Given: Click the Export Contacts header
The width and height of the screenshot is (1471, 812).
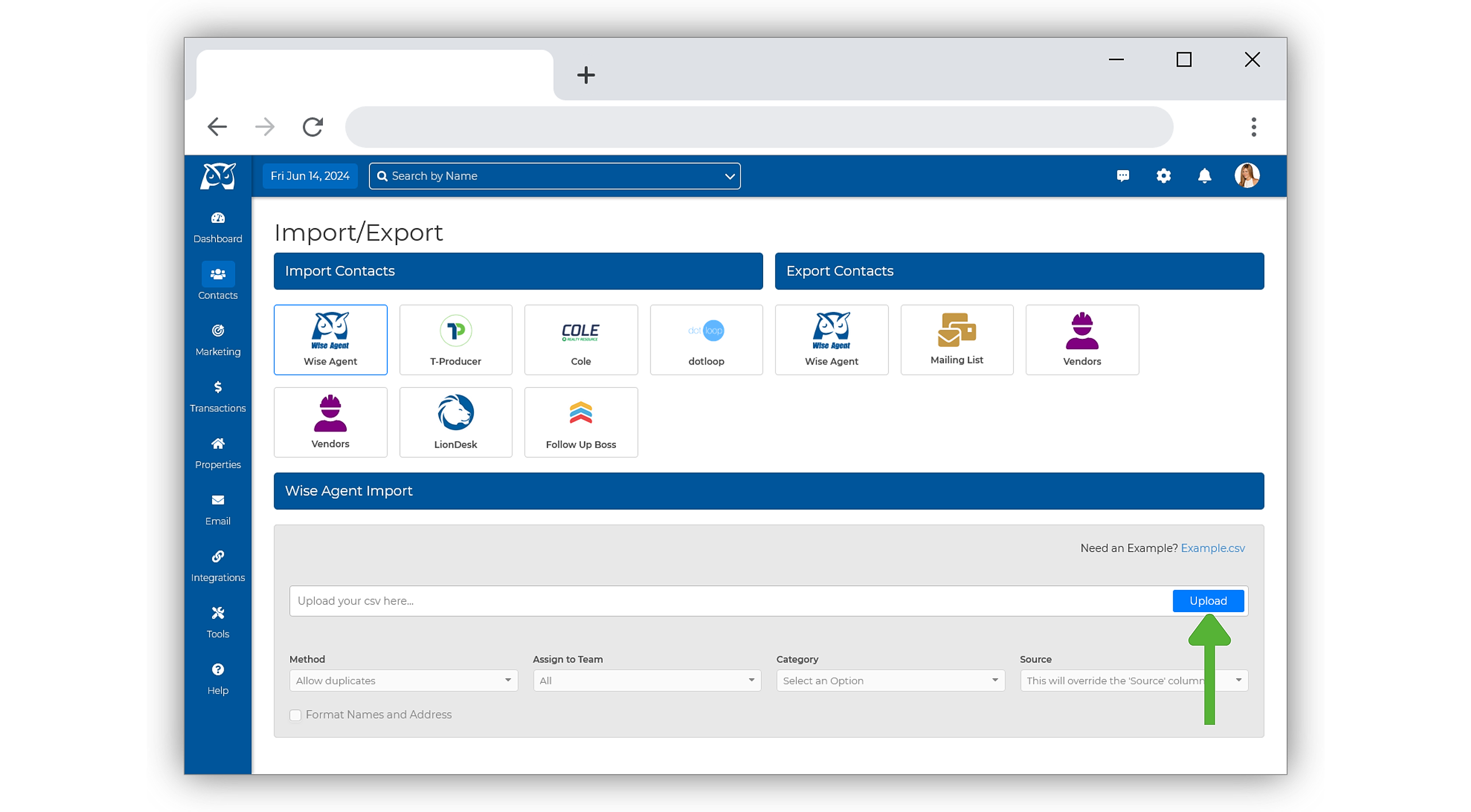Looking at the screenshot, I should point(1019,271).
